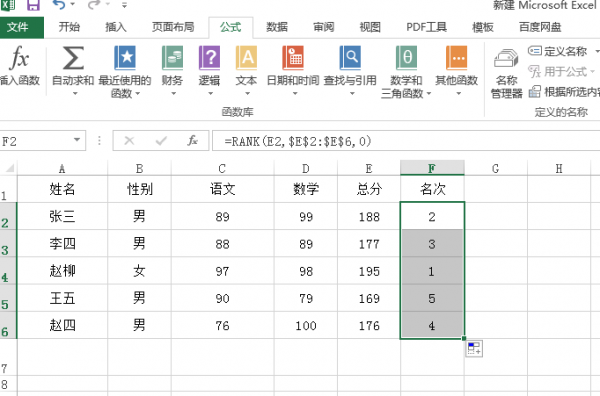Switch to the Templates (模板) tab

point(483,27)
